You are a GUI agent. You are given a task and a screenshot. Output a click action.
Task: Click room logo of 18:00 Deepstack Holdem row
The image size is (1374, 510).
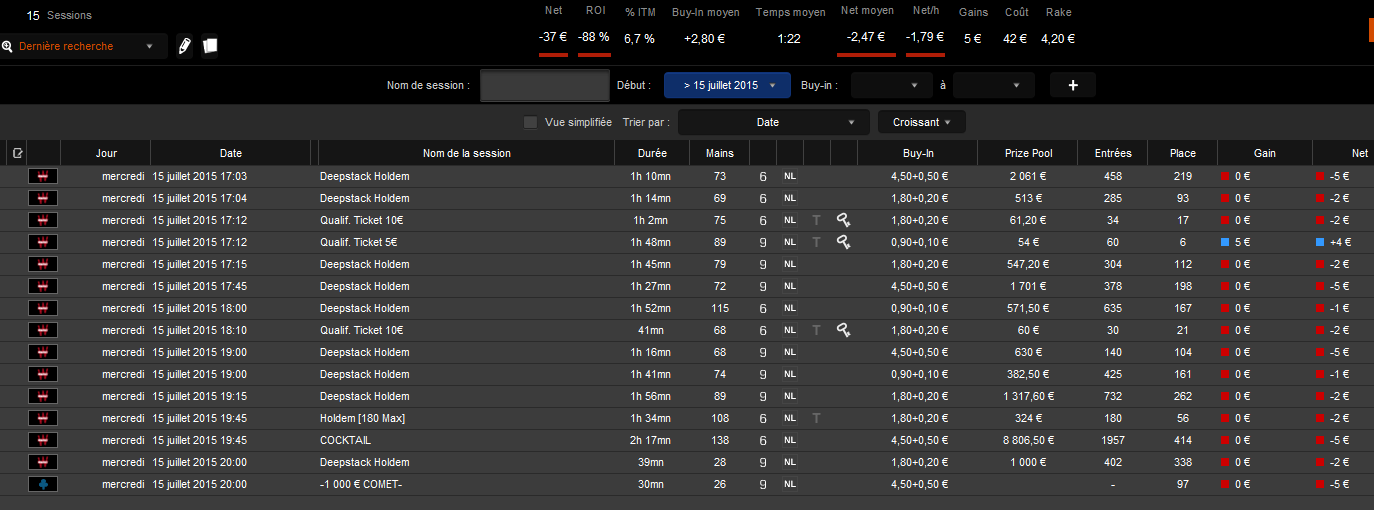click(x=43, y=308)
